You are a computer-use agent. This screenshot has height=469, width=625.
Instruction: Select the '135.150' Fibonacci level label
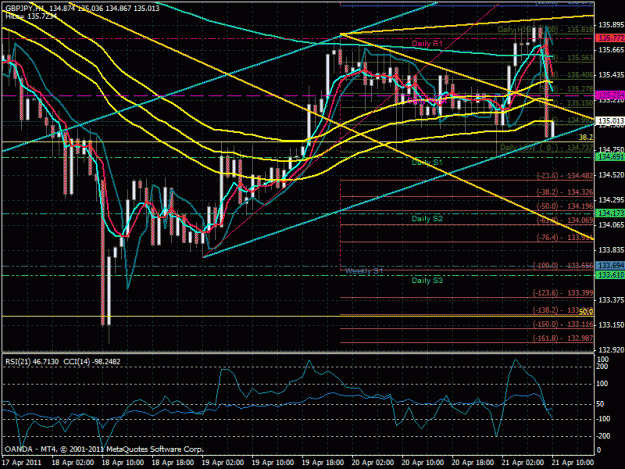click(x=580, y=103)
